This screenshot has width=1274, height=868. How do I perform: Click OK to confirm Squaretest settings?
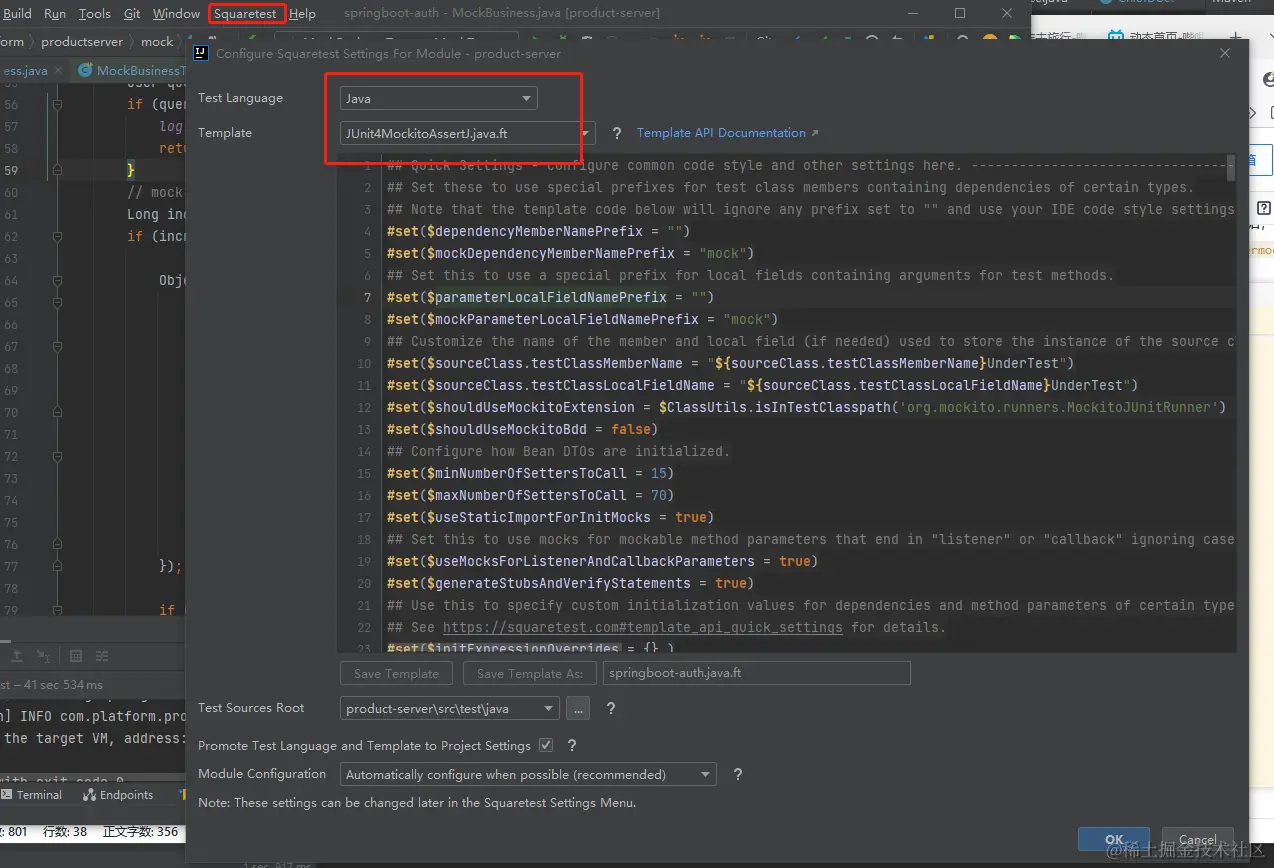pos(1114,840)
